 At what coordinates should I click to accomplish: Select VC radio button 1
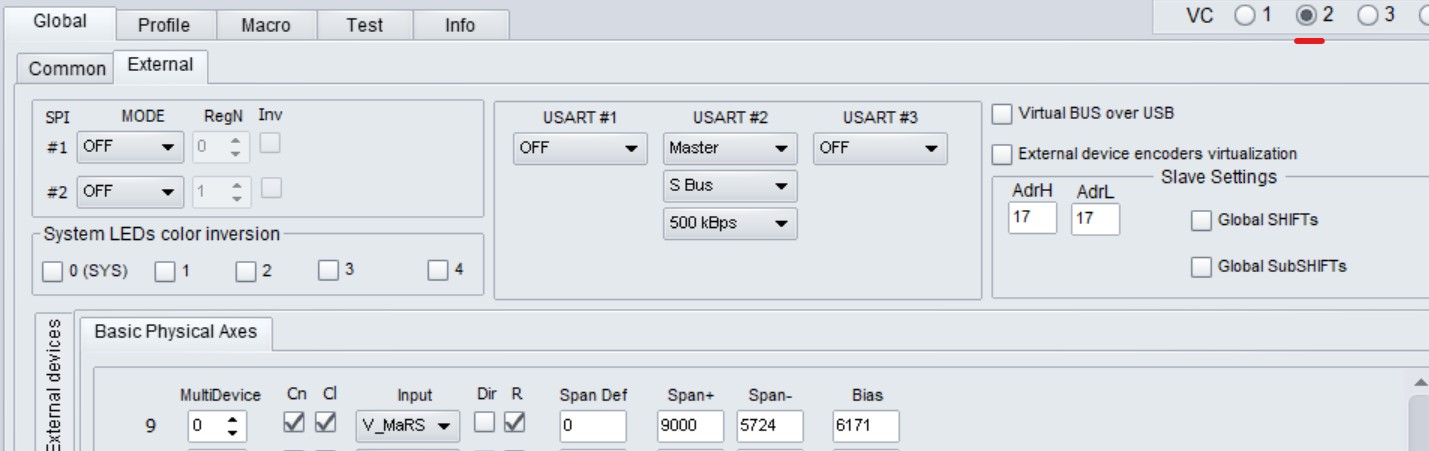click(x=1244, y=16)
